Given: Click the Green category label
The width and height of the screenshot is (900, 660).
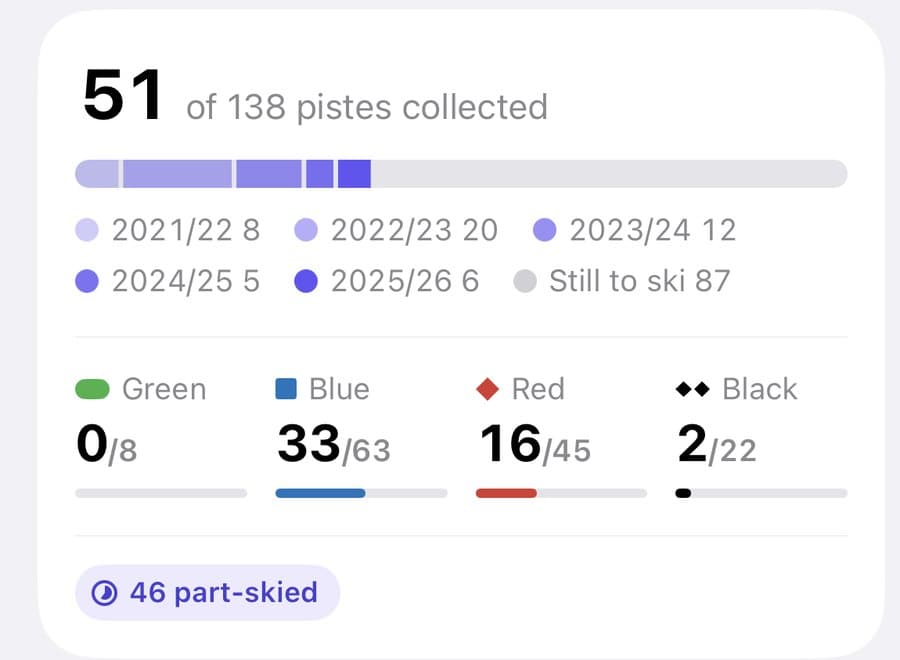Looking at the screenshot, I should click(164, 389).
